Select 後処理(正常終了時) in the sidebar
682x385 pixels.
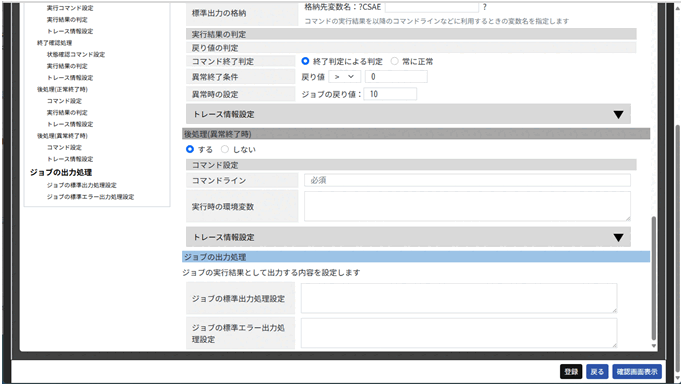click(62, 89)
